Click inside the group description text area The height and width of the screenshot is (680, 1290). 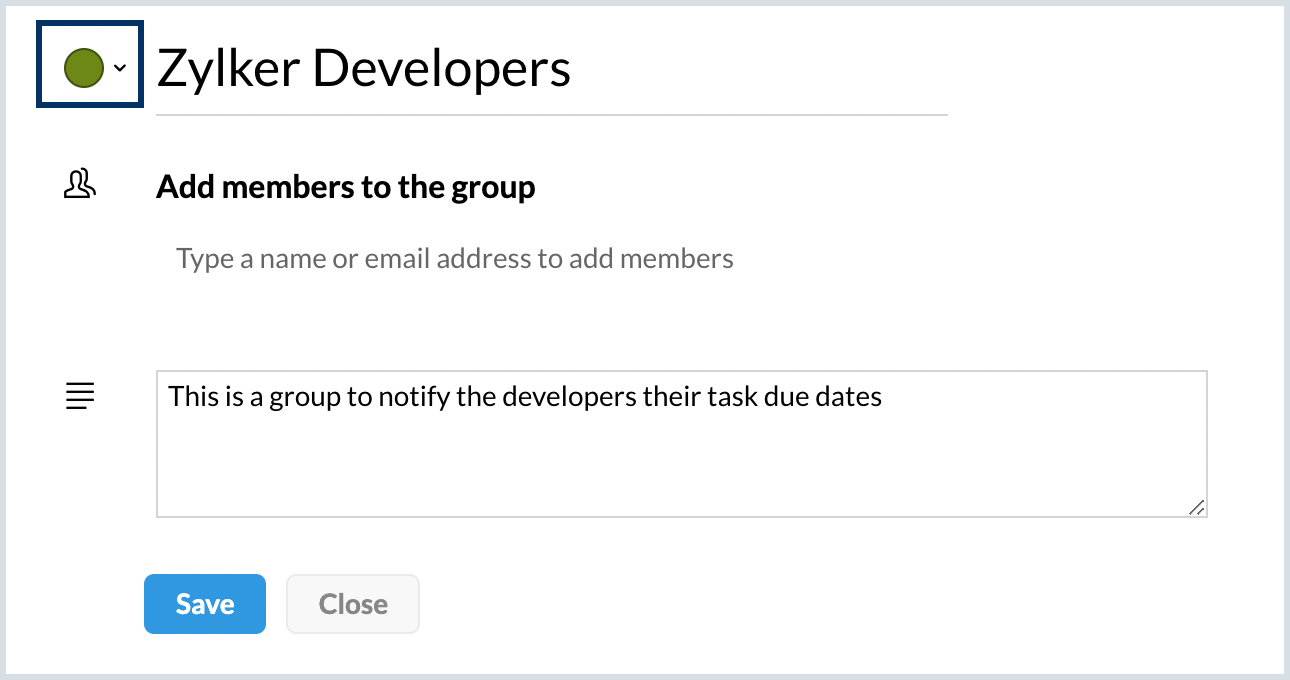pos(682,444)
